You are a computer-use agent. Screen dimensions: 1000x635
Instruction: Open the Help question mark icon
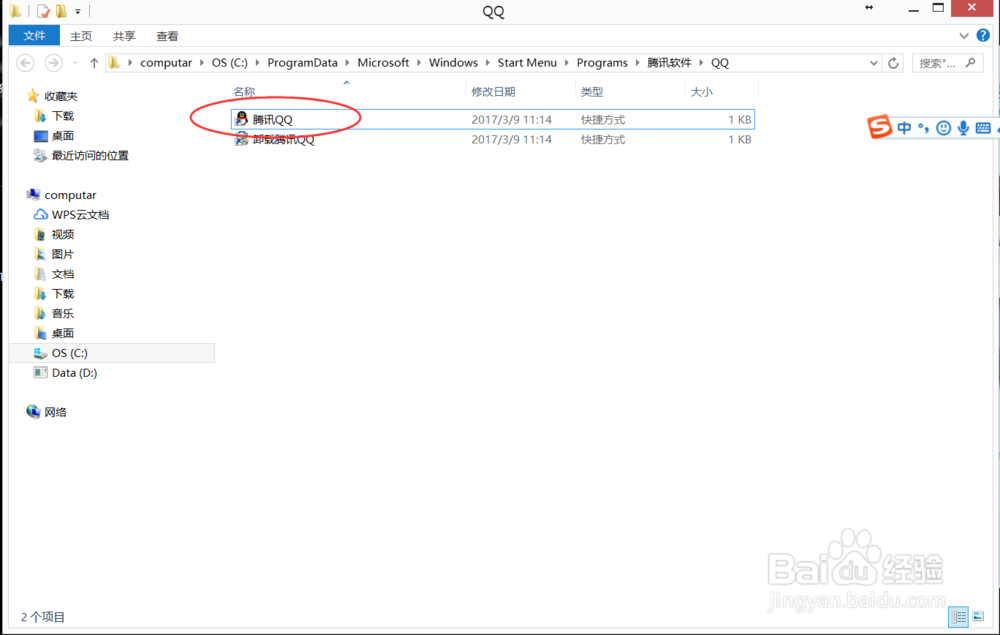pyautogui.click(x=983, y=36)
